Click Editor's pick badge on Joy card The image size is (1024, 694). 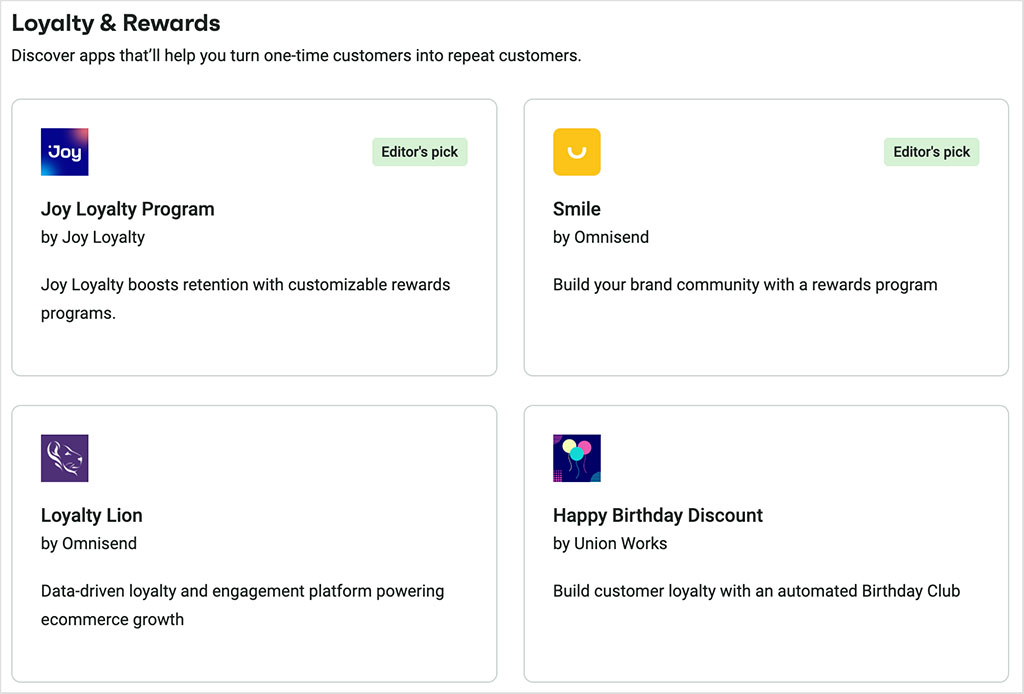point(420,152)
